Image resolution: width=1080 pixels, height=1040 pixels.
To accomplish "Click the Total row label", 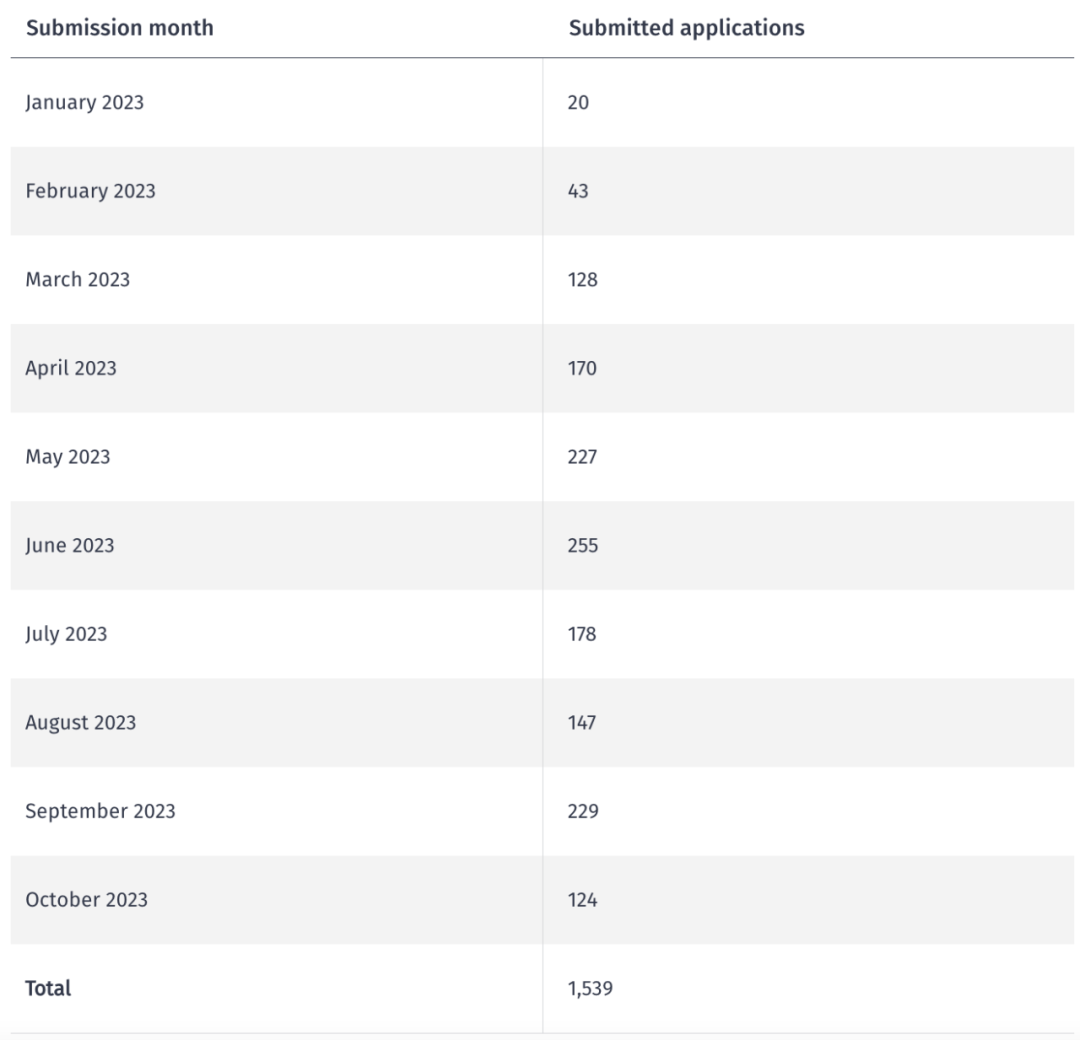I will pyautogui.click(x=48, y=989).
